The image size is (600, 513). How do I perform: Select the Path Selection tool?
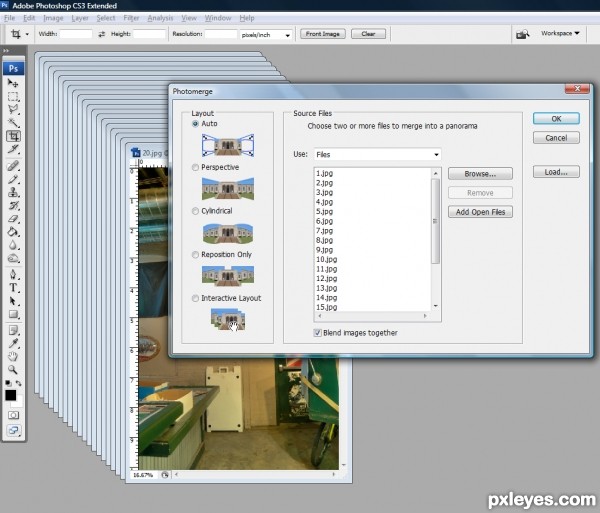coord(13,301)
